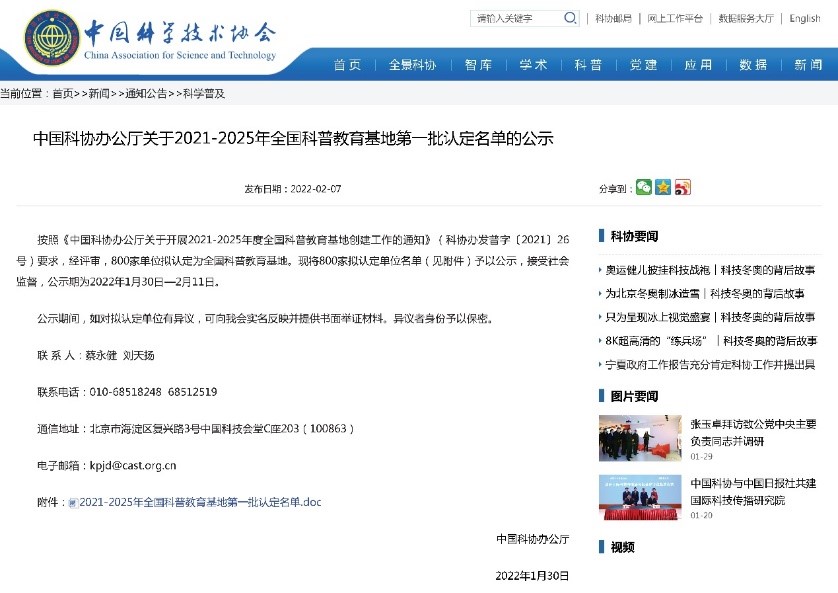Image resolution: width=838 pixels, height=593 pixels.
Task: Open headline 中国科协与中国日报社共建国际科技传播研究院
Action: pos(753,492)
